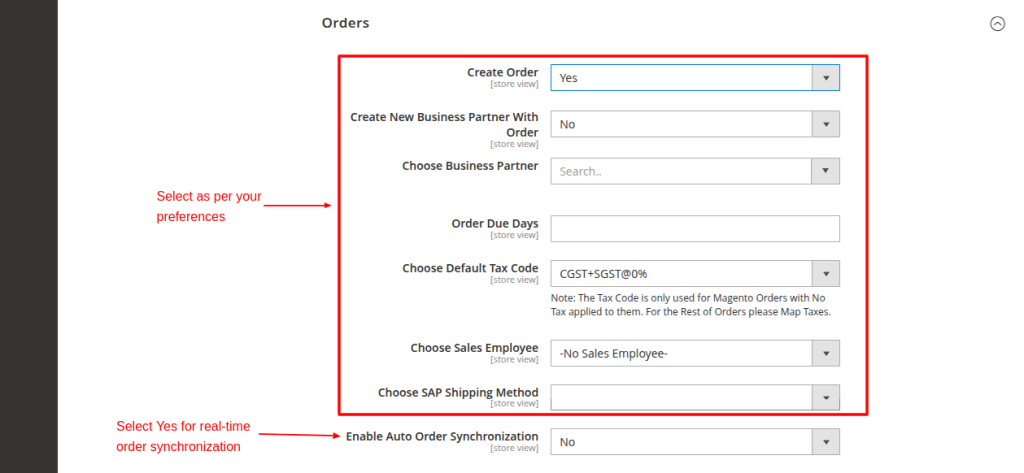Click the Enable Auto Order Synchronization dropdown arrow
This screenshot has width=1024, height=473.
tap(825, 442)
